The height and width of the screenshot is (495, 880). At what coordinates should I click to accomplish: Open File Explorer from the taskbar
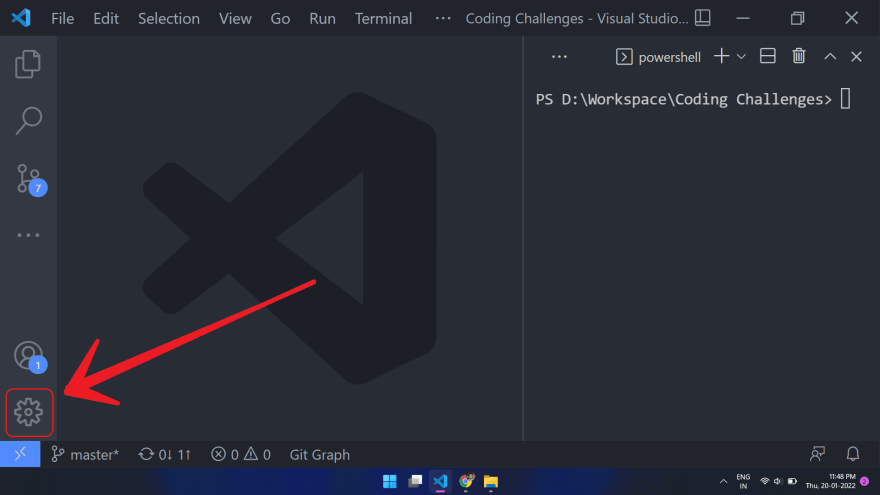(491, 482)
